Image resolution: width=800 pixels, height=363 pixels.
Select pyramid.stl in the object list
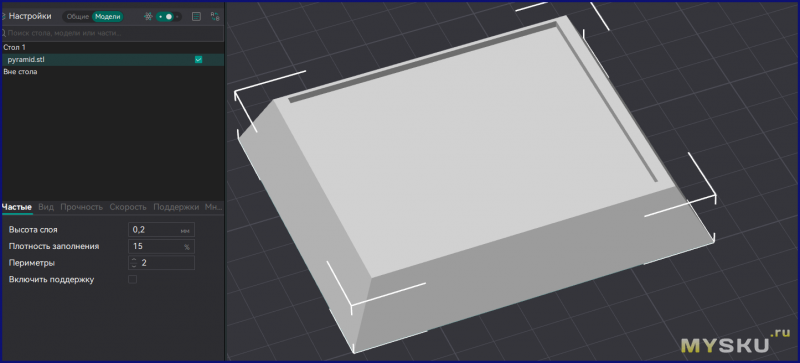coord(26,60)
